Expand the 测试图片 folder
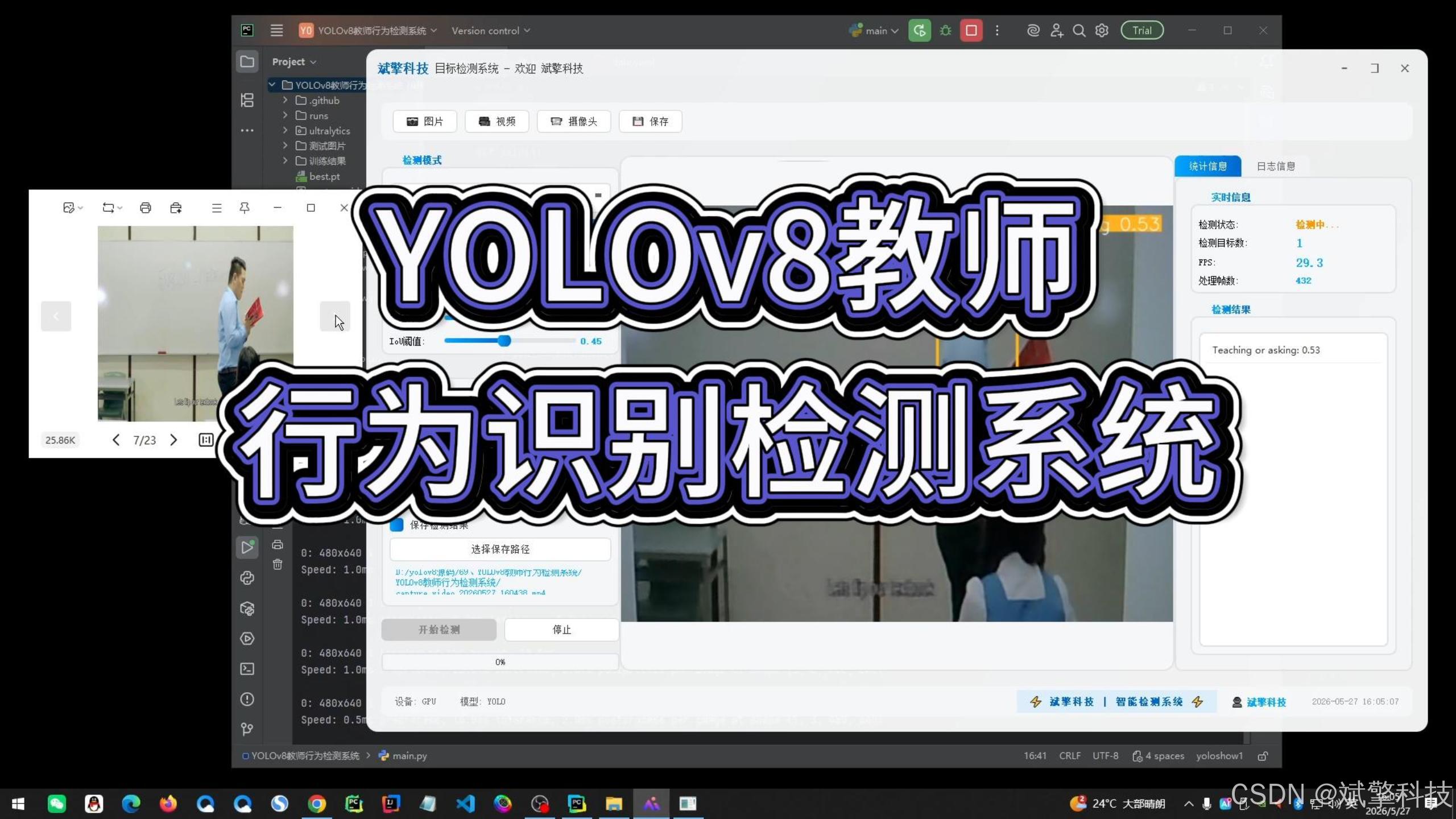 pyautogui.click(x=286, y=146)
